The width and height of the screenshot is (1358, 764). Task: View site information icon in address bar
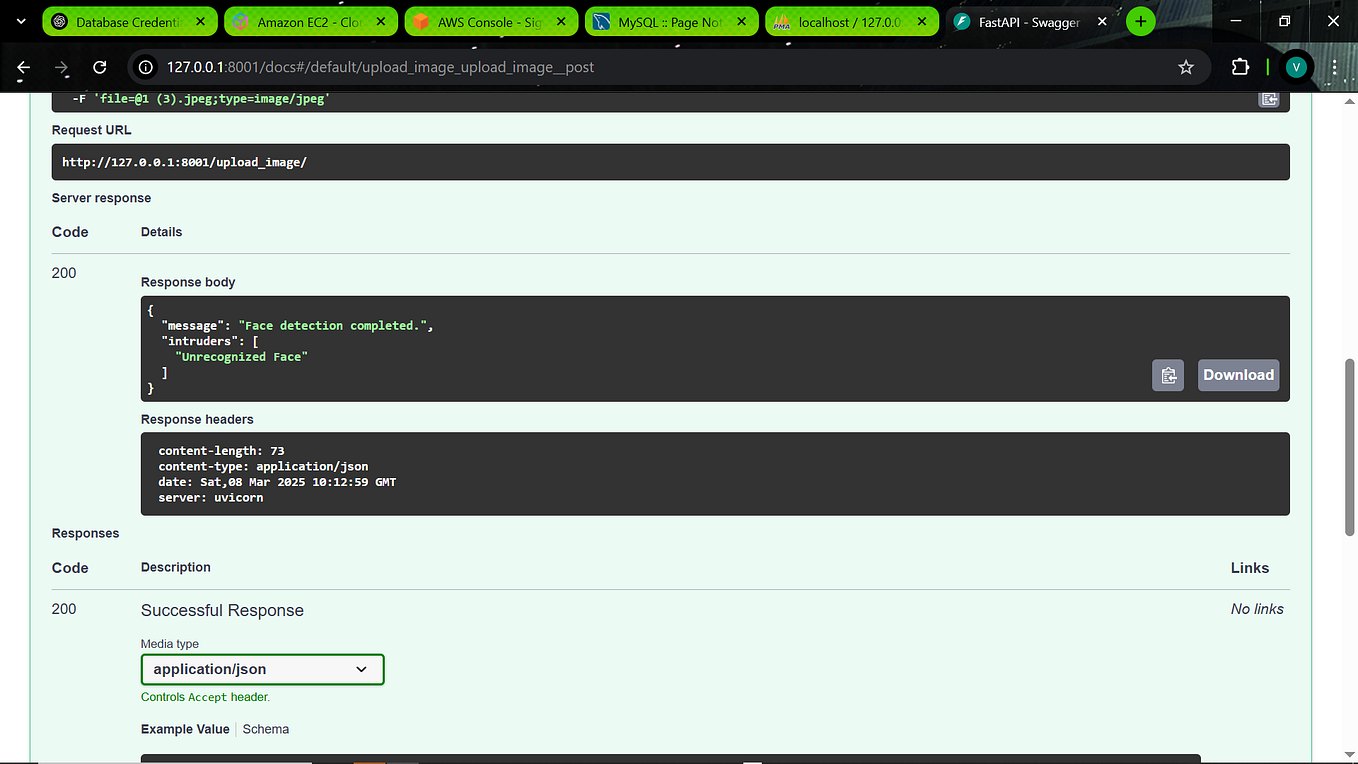tap(146, 67)
